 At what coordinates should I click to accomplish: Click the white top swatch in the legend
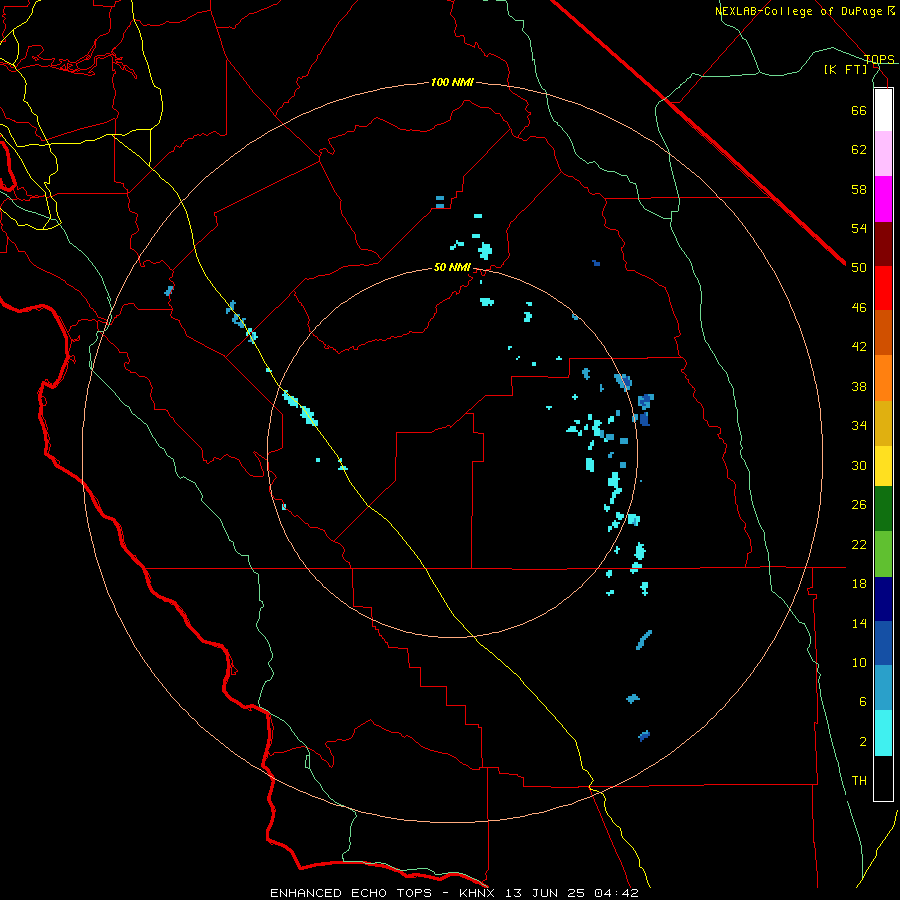(x=883, y=110)
